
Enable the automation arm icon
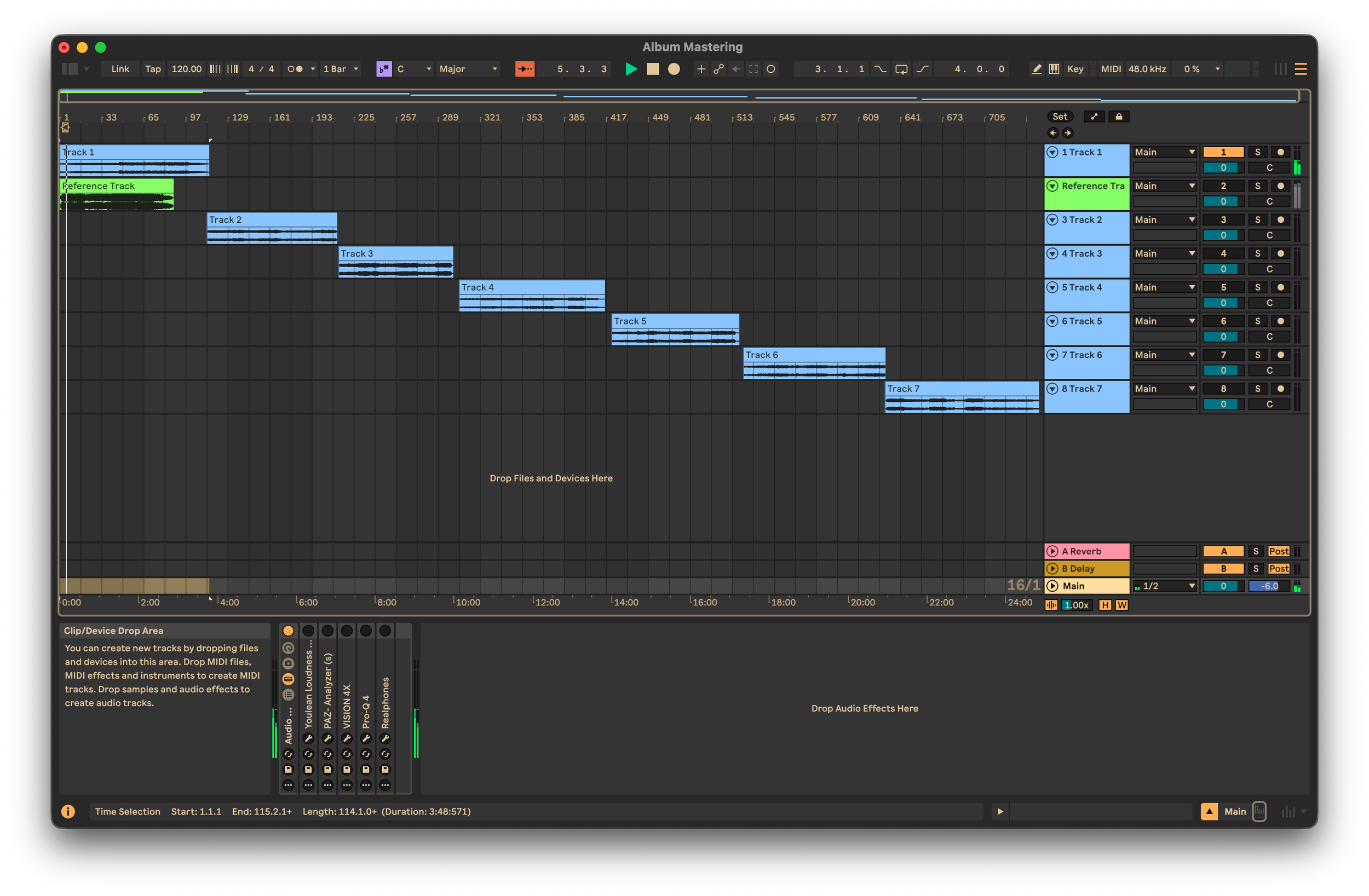click(x=718, y=69)
